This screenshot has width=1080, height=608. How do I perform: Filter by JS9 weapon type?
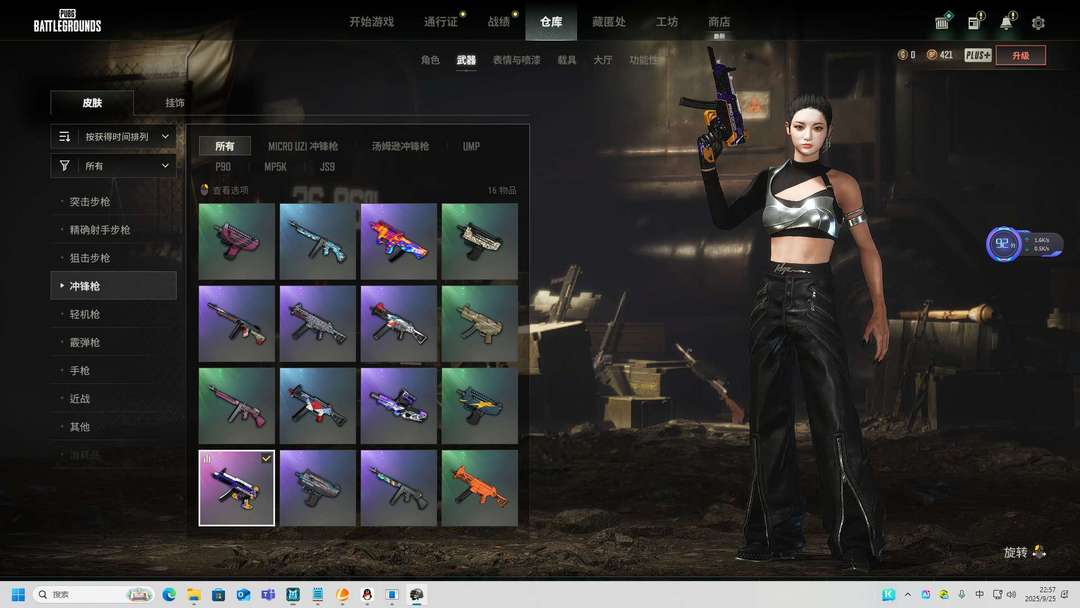pyautogui.click(x=327, y=167)
